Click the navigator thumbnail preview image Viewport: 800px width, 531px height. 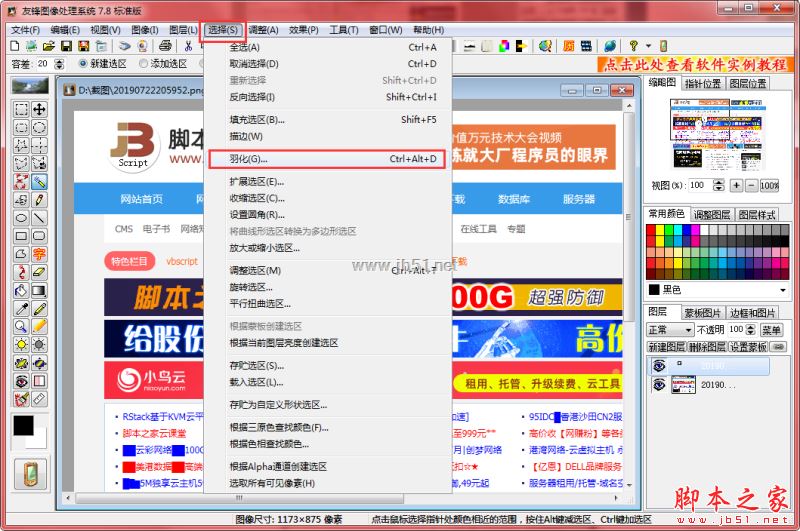[x=719, y=134]
